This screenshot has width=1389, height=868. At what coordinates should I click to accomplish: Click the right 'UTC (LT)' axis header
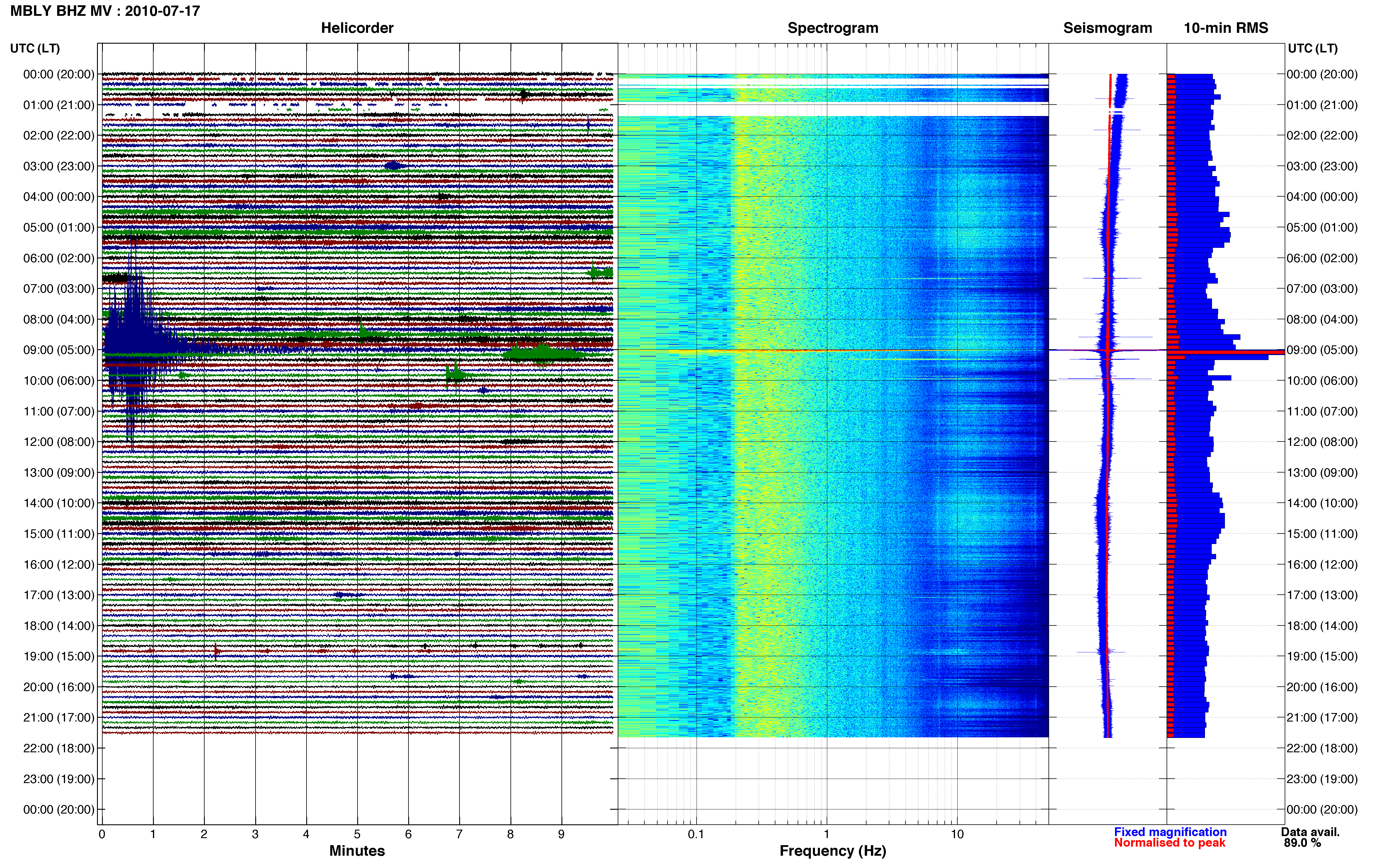point(1313,48)
